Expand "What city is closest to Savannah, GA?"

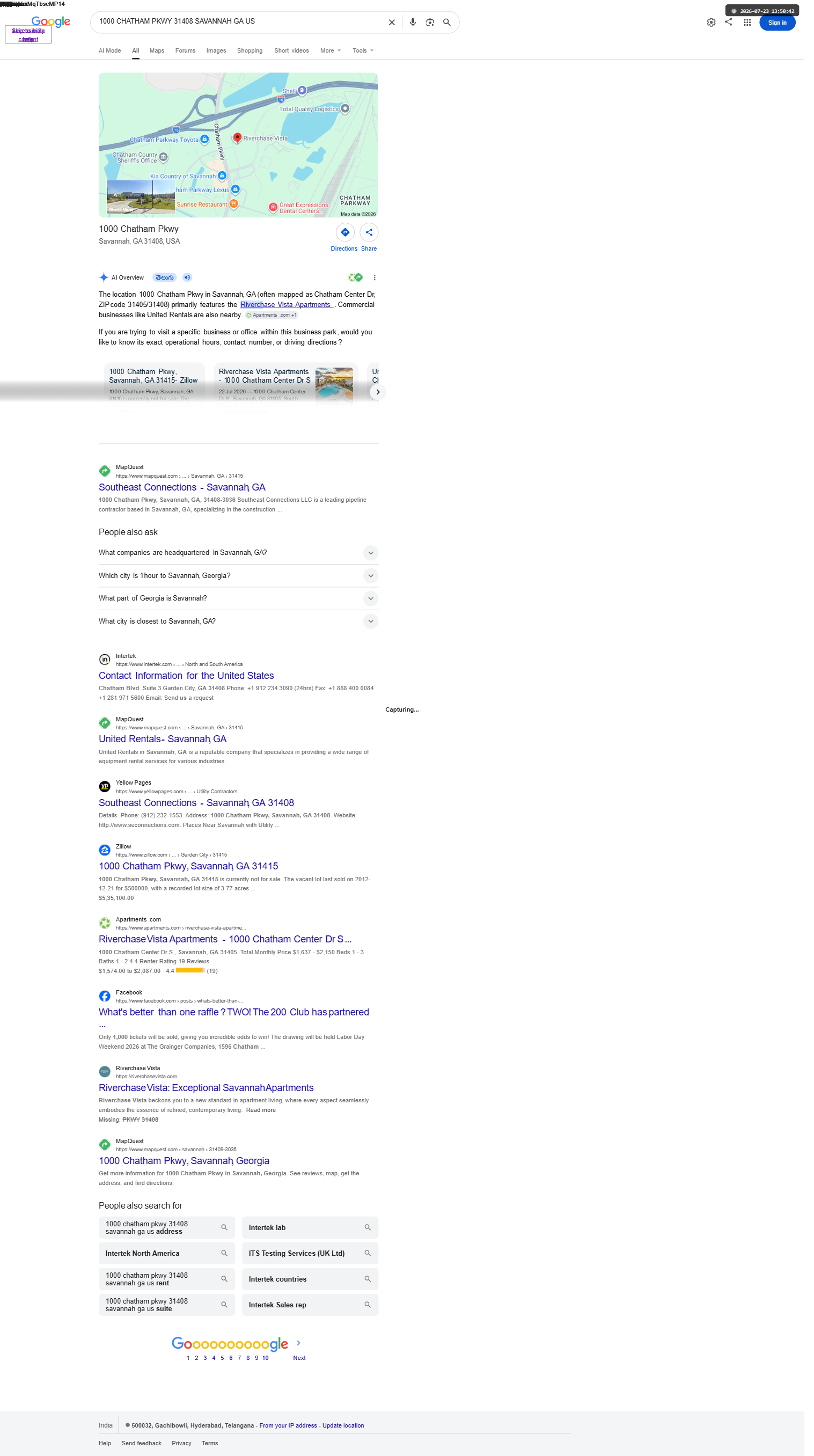click(x=239, y=622)
